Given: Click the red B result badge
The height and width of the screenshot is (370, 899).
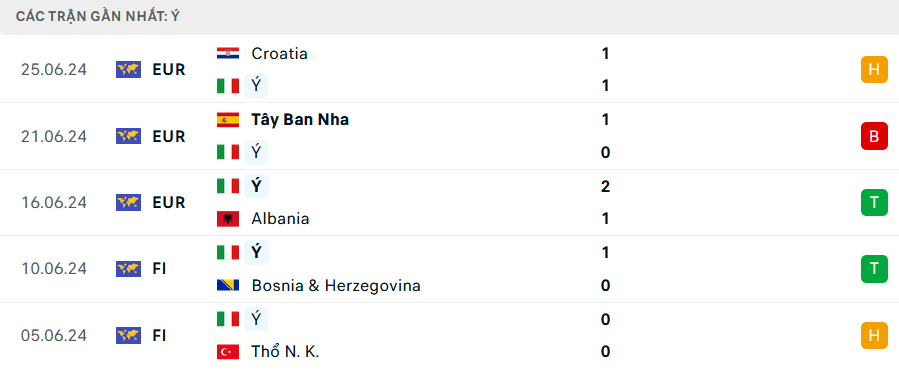Looking at the screenshot, I should click(x=874, y=136).
